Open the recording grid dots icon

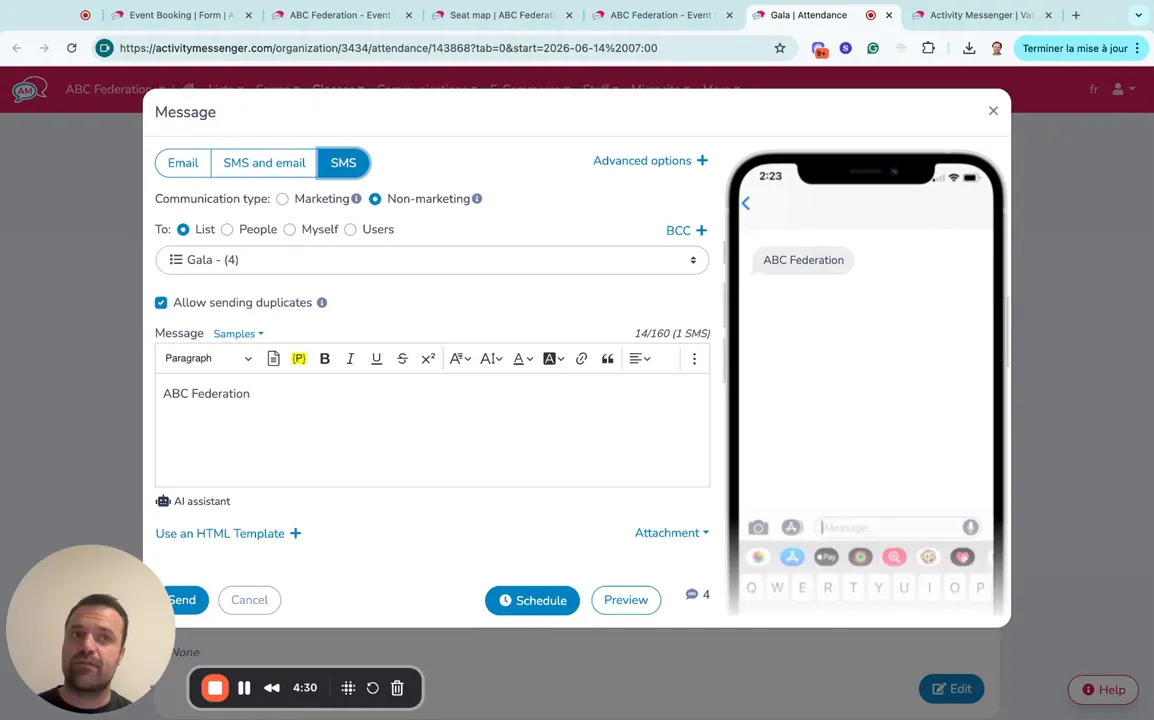click(x=348, y=688)
